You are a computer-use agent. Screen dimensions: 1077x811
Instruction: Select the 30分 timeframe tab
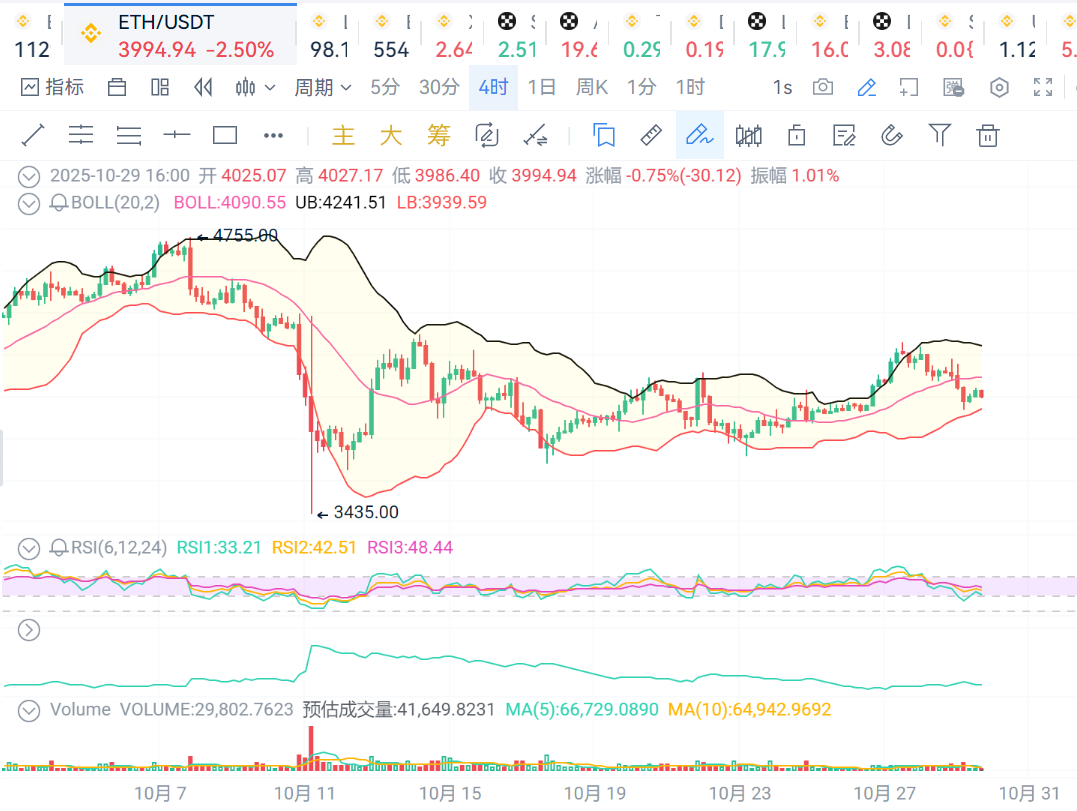[439, 88]
